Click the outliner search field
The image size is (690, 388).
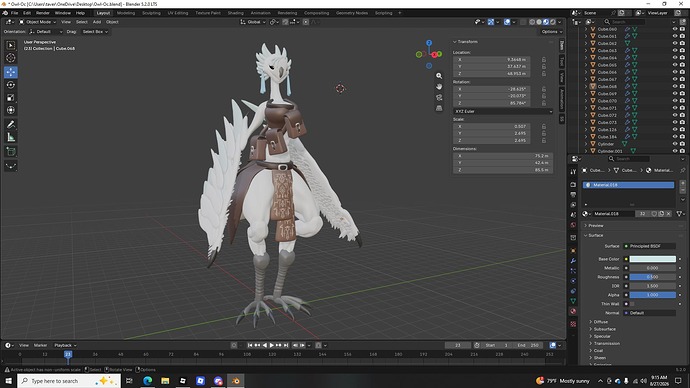pyautogui.click(x=624, y=22)
